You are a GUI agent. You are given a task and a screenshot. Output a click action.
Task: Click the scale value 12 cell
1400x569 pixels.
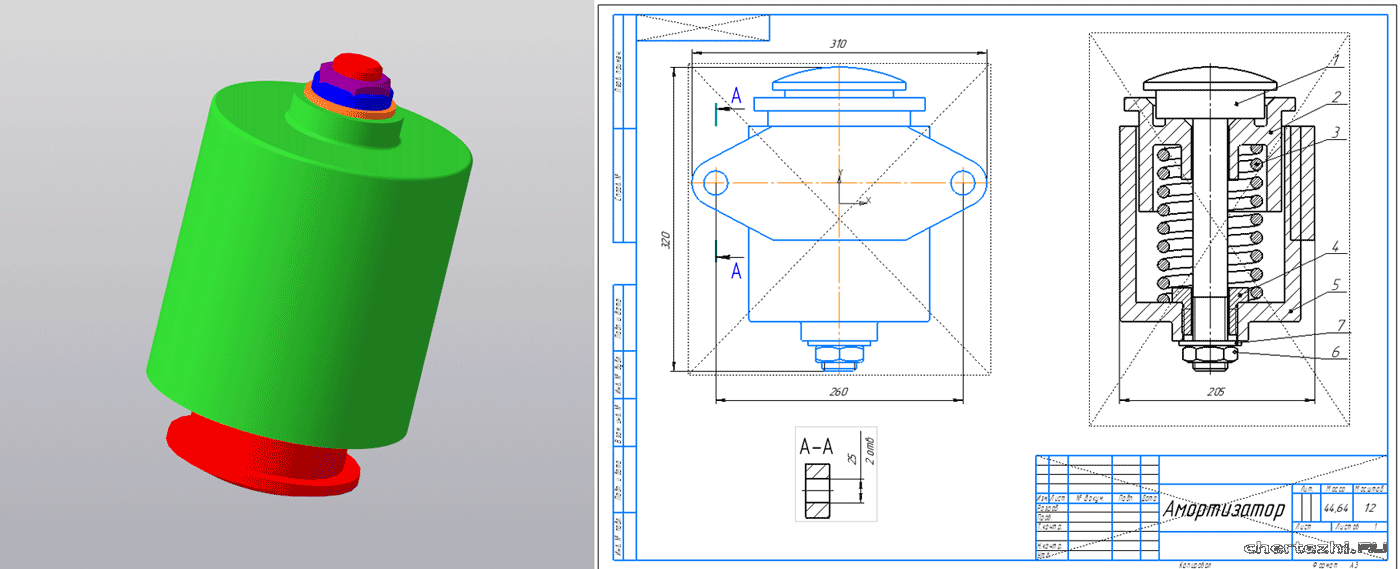[1369, 507]
